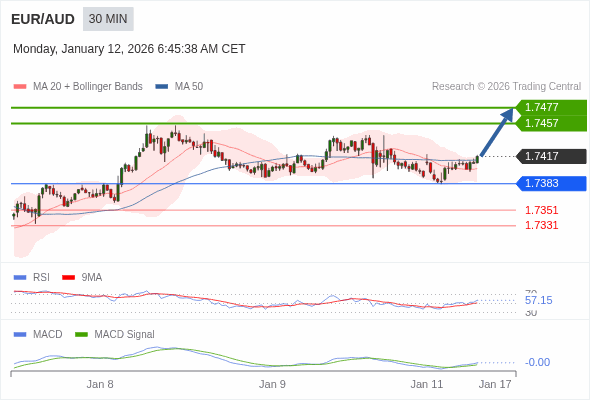Click the 9MA red legend swatch
Viewport: 590px width, 400px height.
(68, 278)
